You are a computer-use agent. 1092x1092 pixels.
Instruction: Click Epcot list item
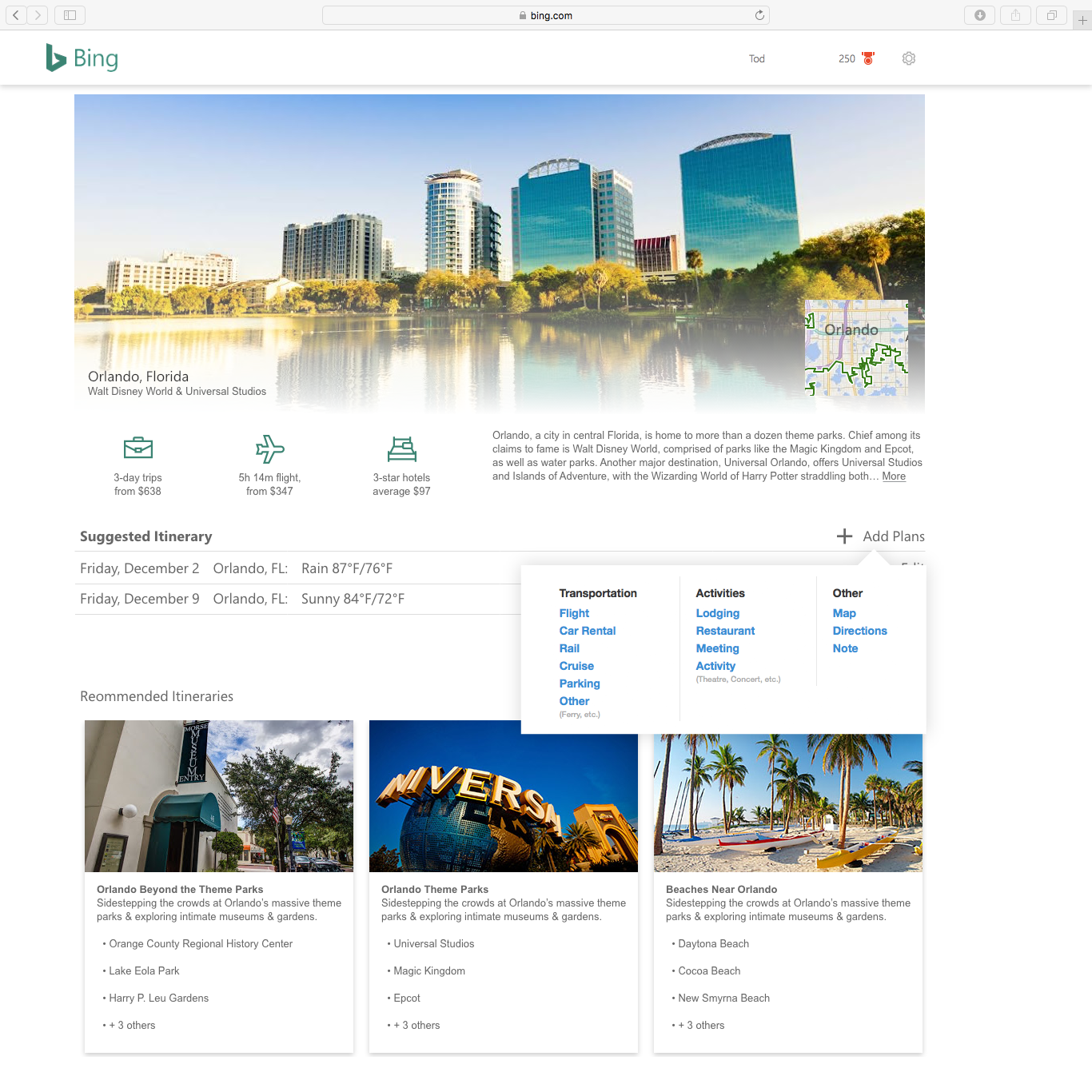pos(407,998)
